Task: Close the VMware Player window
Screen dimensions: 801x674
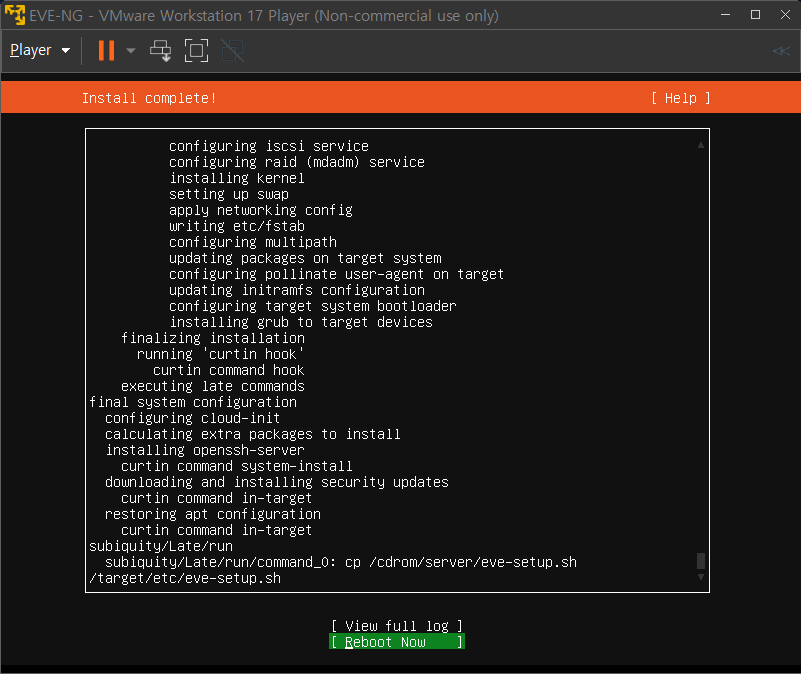Action: (x=786, y=15)
